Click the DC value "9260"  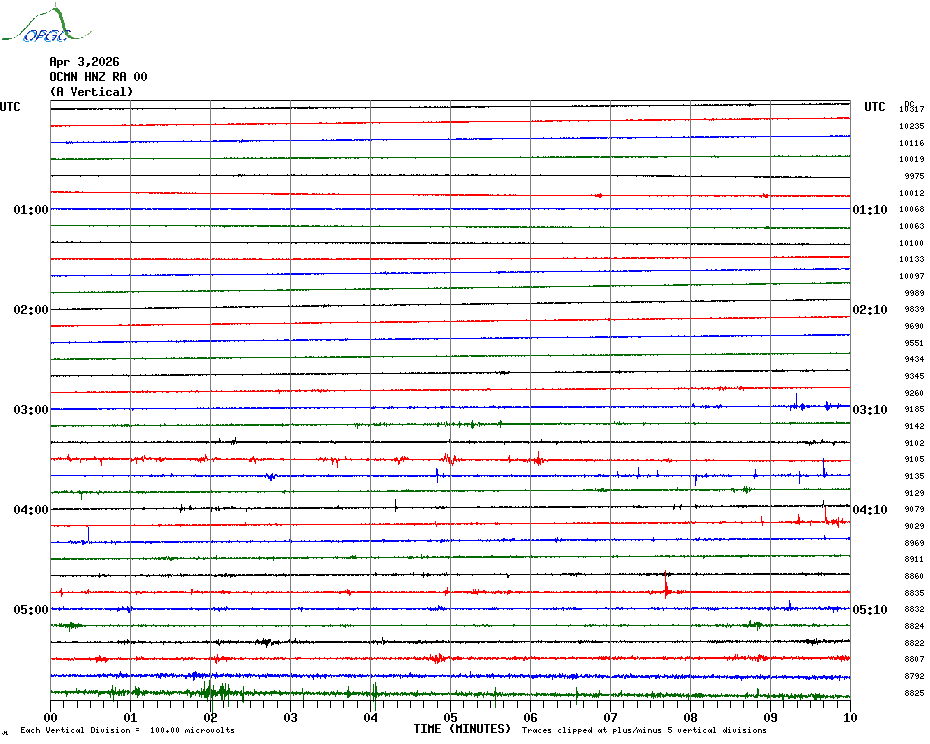pos(914,393)
